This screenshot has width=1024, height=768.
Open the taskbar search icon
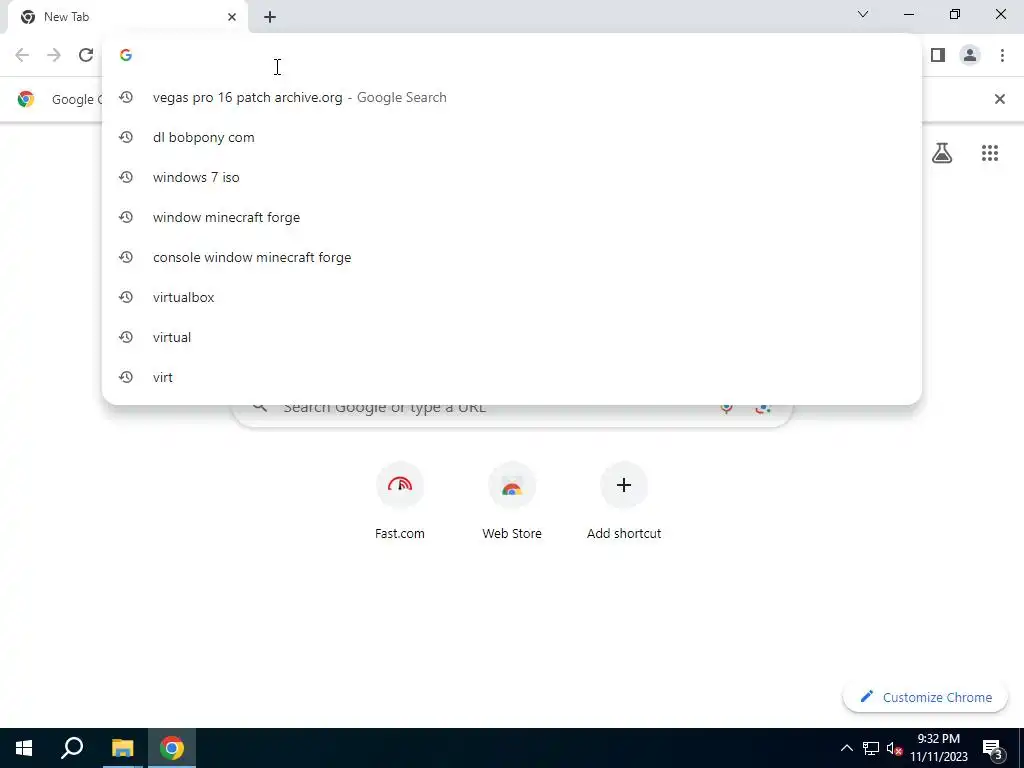pos(72,748)
